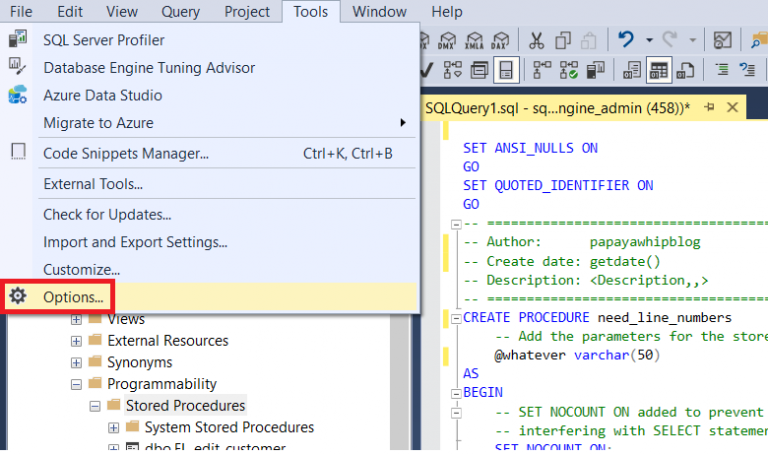Open the Help menu

tap(447, 11)
